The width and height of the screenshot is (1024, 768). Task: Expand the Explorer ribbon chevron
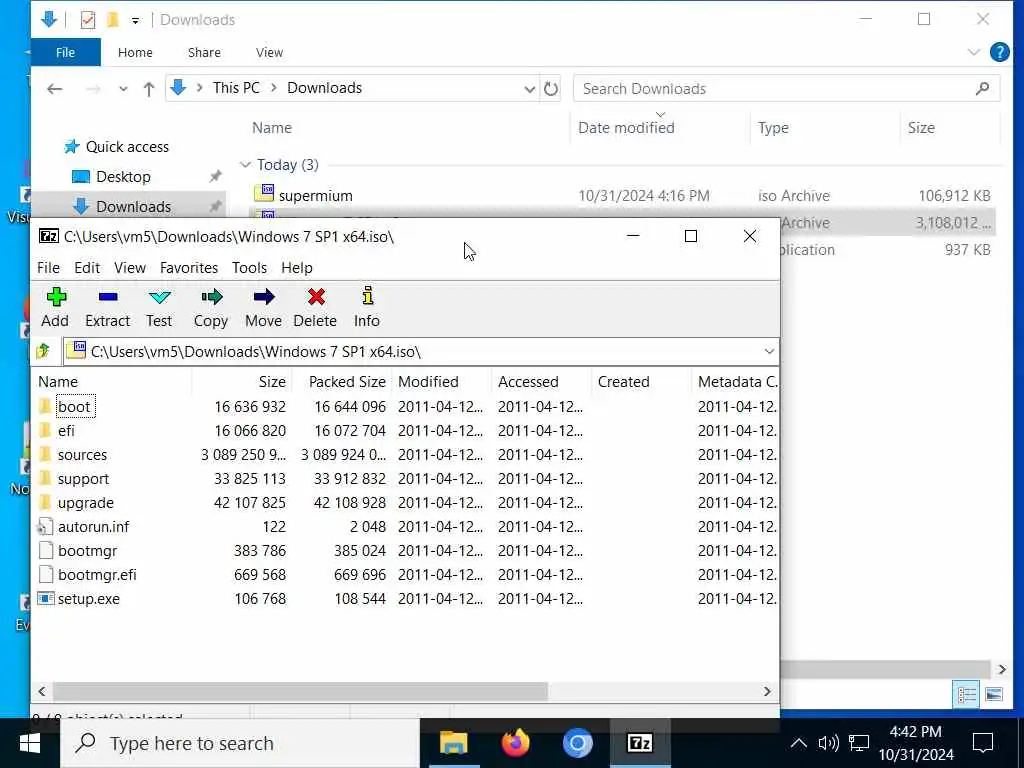[974, 52]
